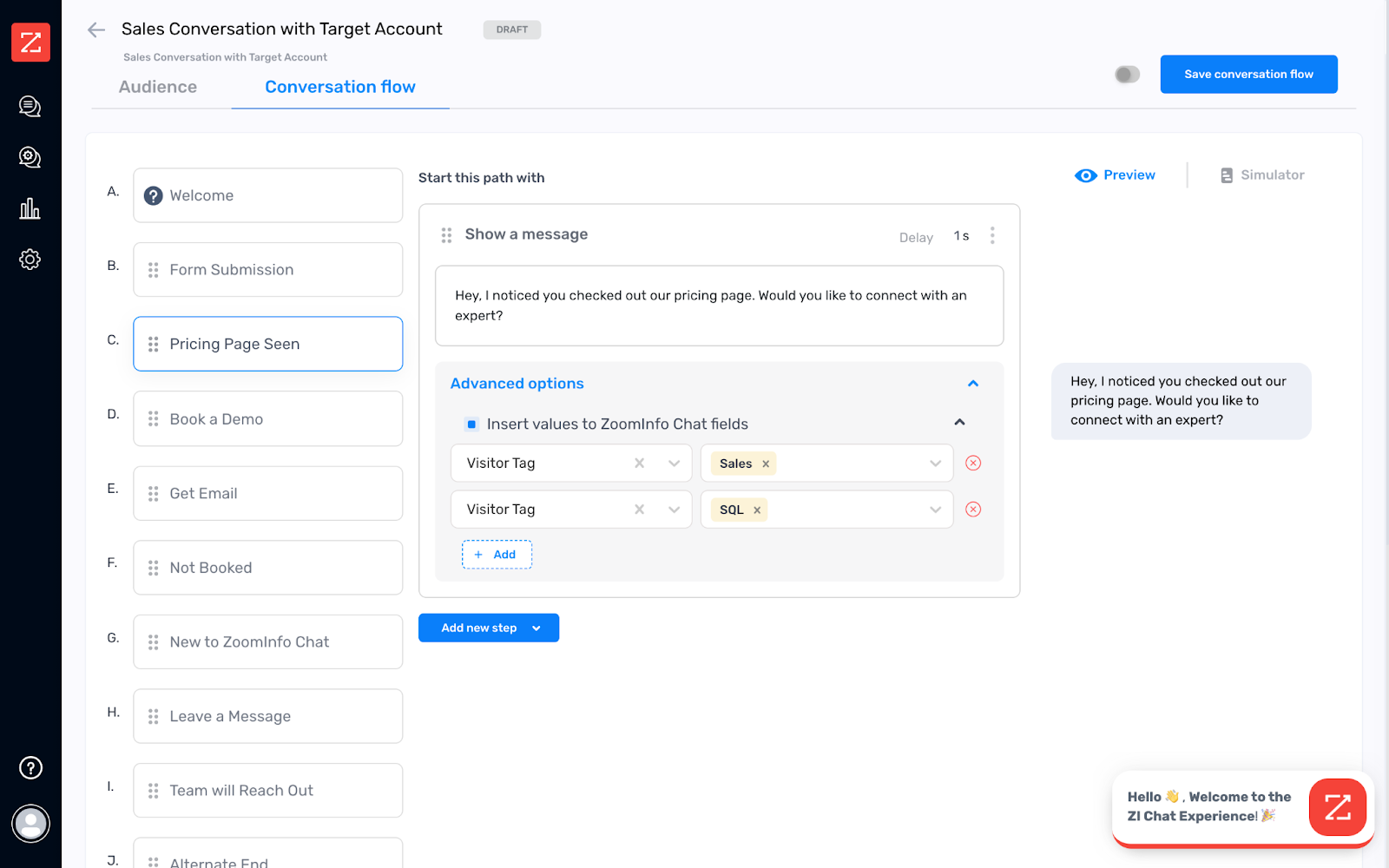Viewport: 1389px width, 868px height.
Task: Uncheck Insert values to ZoomInfo Chat fields
Action: click(x=471, y=424)
